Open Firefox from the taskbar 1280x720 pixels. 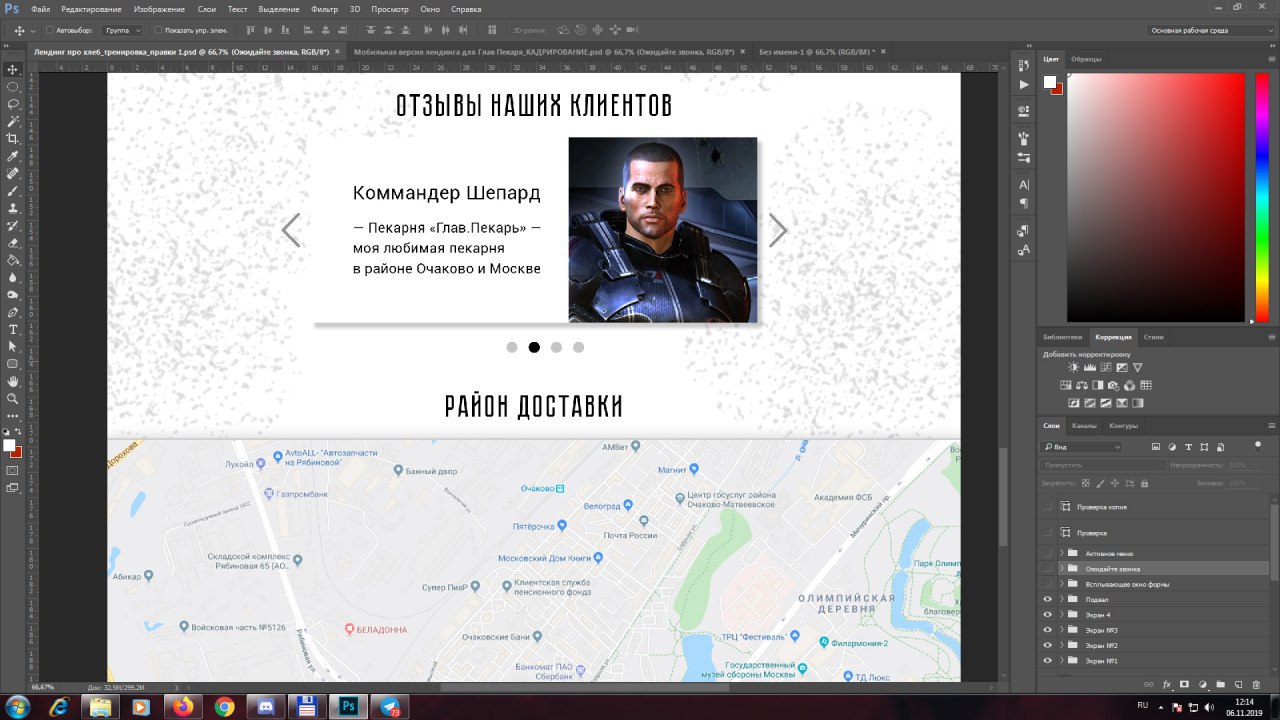coord(182,706)
